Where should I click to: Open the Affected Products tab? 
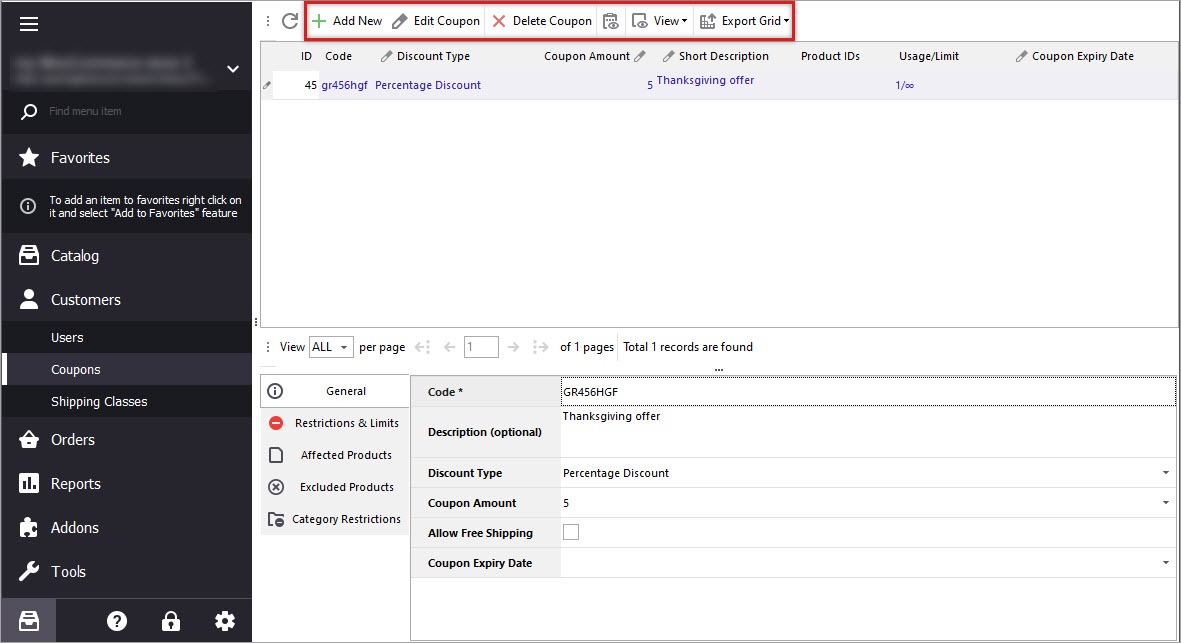coord(335,455)
